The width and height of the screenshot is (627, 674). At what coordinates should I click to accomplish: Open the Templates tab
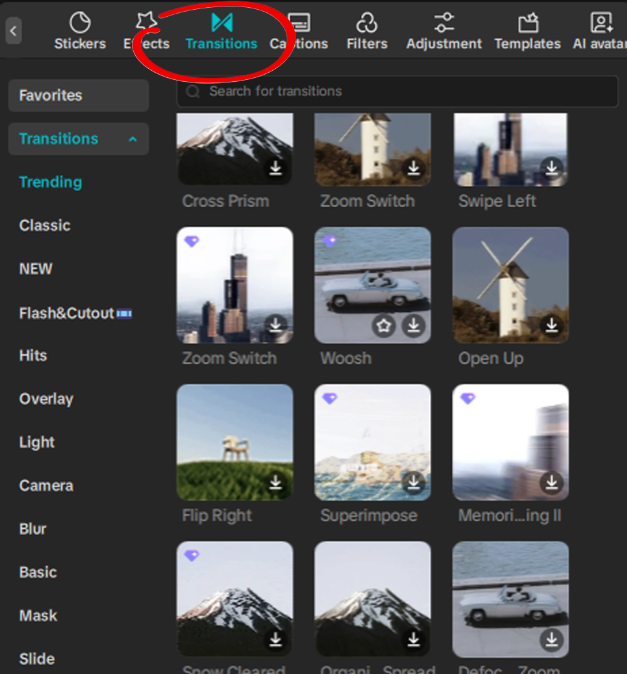(x=528, y=31)
